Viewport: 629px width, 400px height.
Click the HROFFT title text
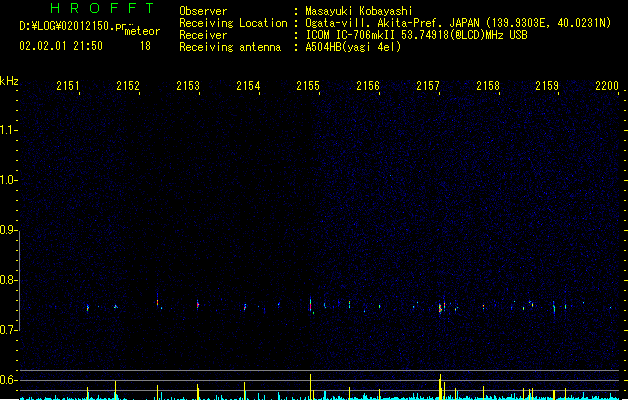tap(102, 8)
